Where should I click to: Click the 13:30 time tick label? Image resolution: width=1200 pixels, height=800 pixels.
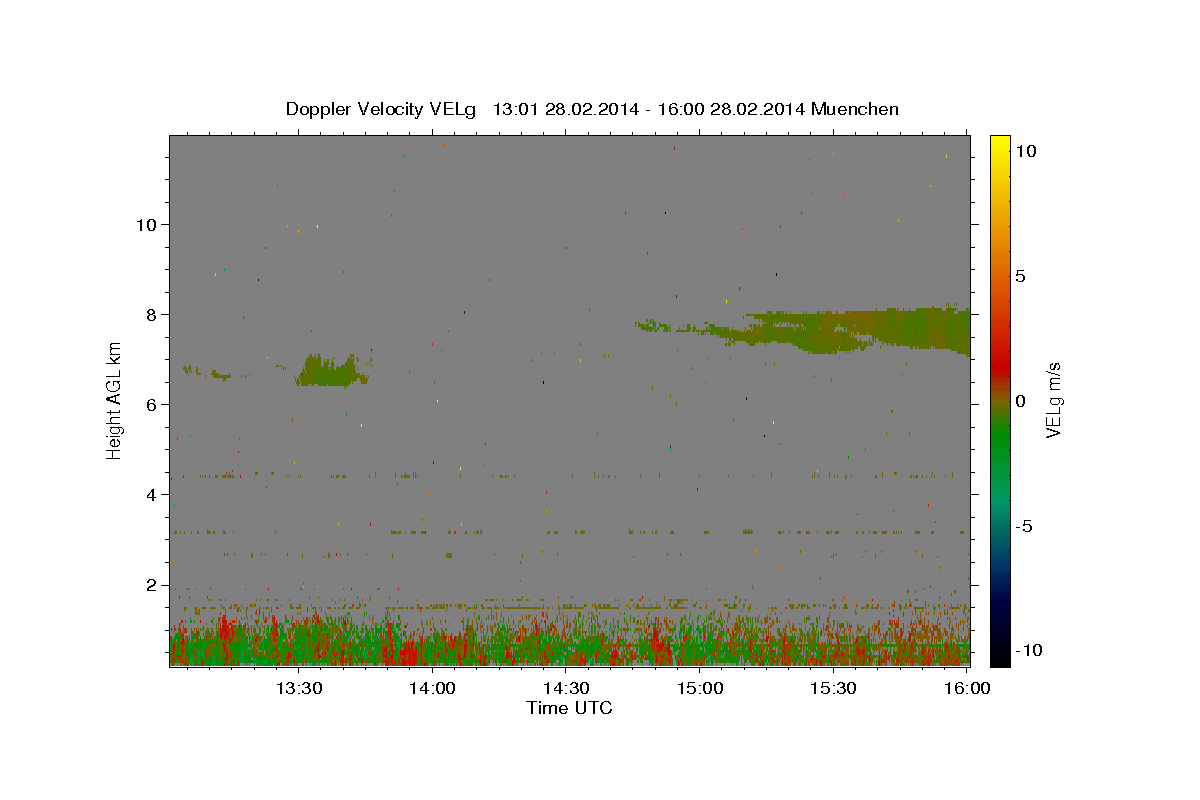tap(299, 688)
